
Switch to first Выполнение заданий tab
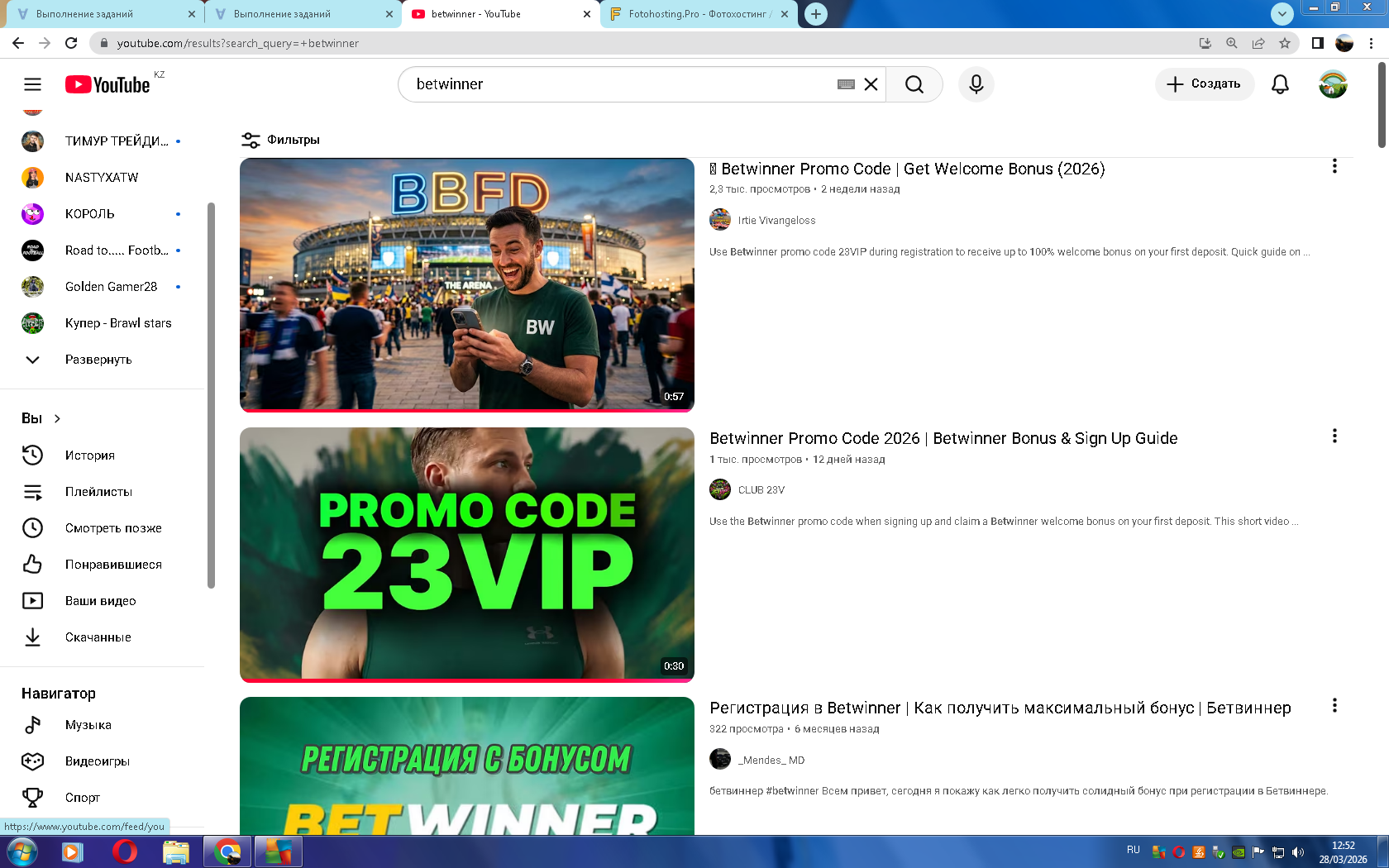[x=104, y=14]
